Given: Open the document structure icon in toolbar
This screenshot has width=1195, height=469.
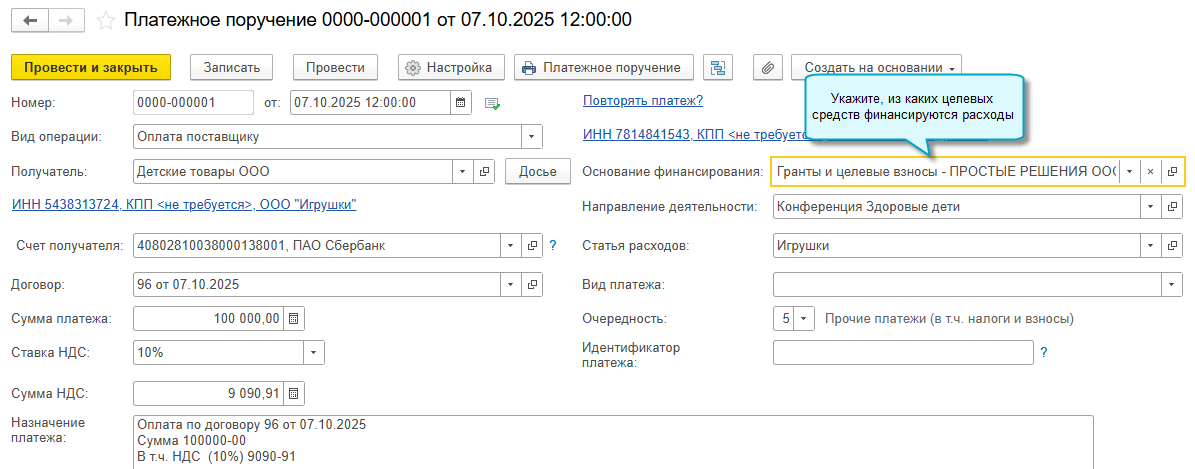Looking at the screenshot, I should [718, 68].
